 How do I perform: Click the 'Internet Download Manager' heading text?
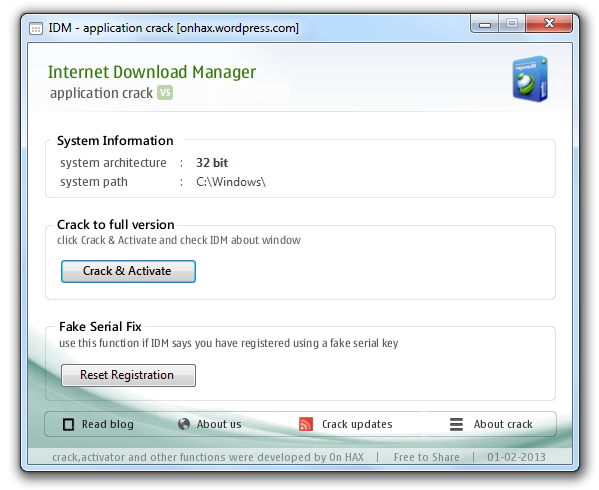point(152,72)
